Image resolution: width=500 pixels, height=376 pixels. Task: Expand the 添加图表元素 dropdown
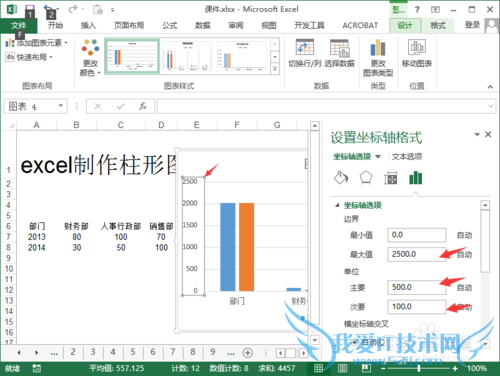point(66,43)
